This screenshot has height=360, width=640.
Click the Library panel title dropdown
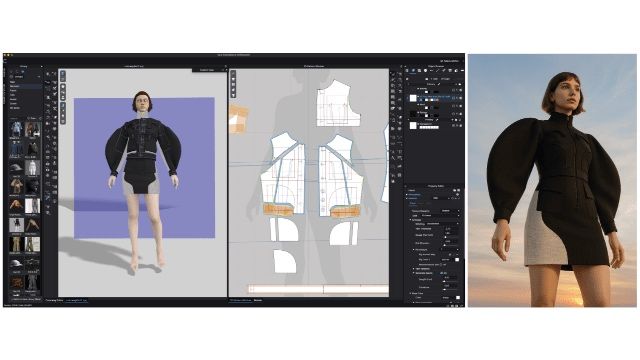click(25, 66)
